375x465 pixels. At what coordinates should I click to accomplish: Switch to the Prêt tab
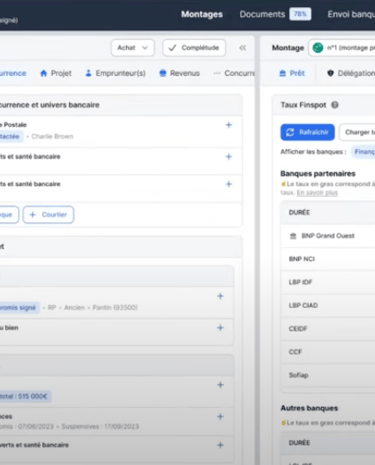pos(292,73)
